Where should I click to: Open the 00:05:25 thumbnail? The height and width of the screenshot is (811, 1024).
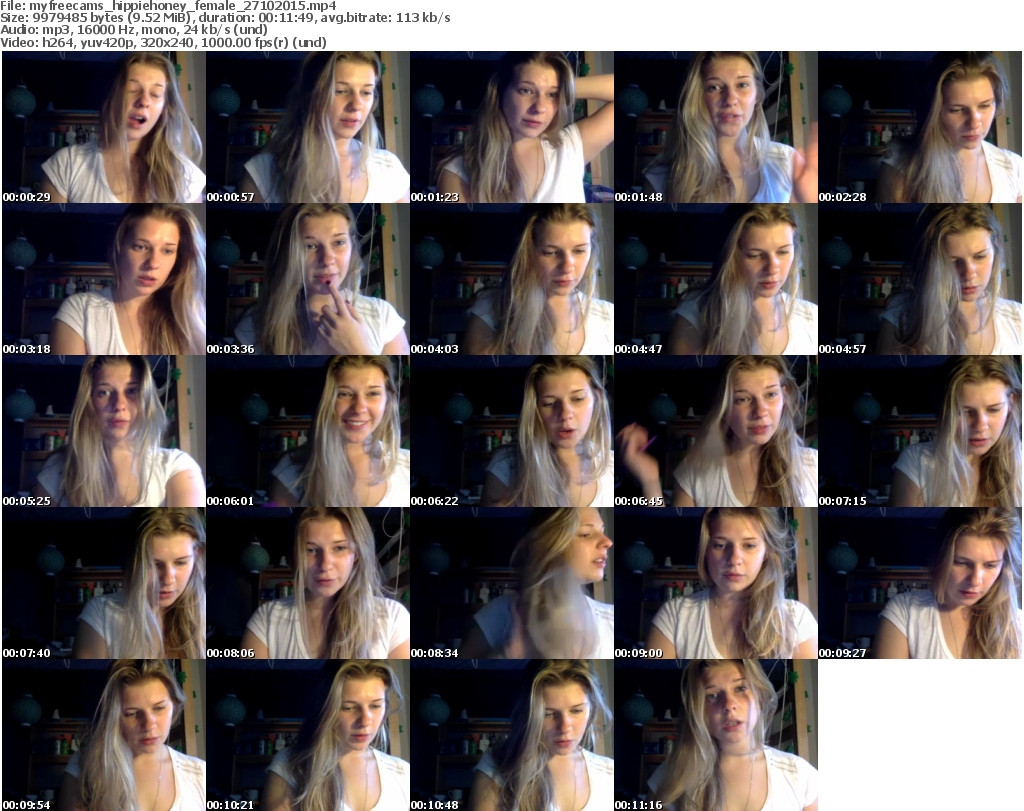tap(104, 432)
